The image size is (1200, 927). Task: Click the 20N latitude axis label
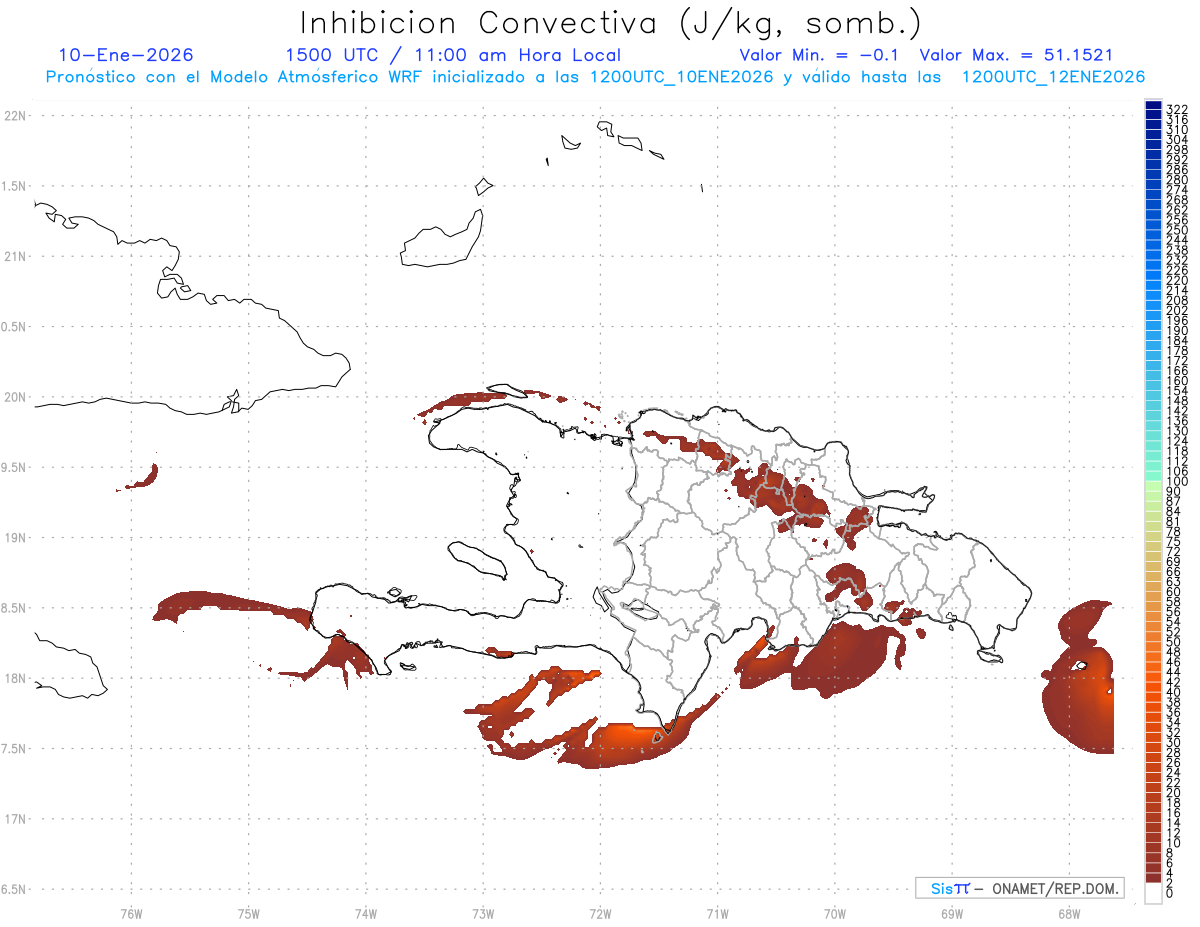click(16, 397)
